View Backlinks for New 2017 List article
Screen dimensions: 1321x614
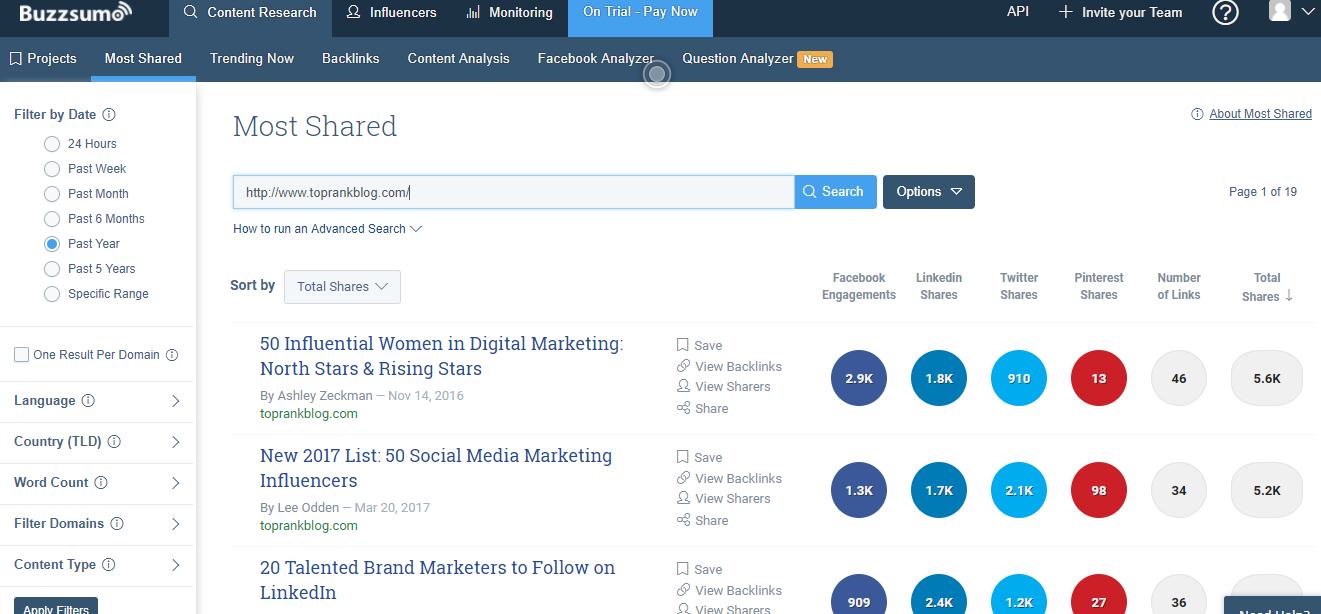[729, 478]
